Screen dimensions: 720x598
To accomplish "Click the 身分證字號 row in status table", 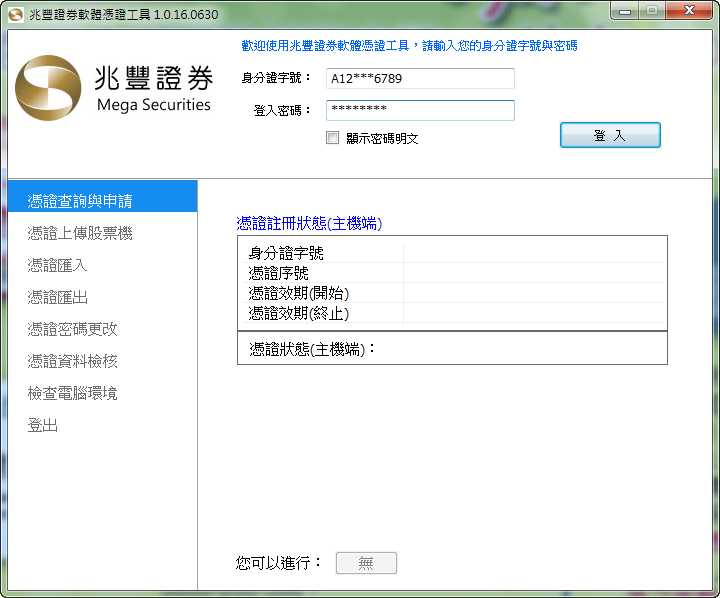I will [452, 253].
